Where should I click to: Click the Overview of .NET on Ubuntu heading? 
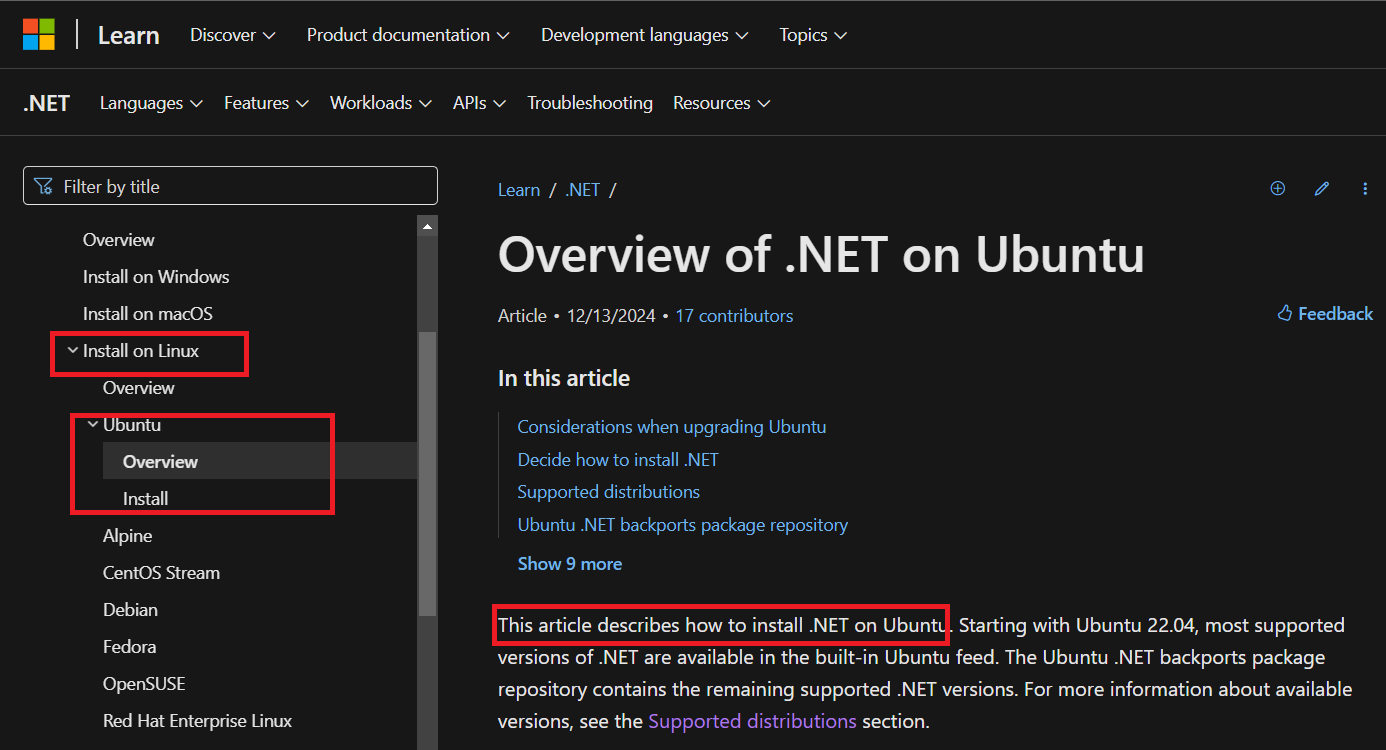click(x=821, y=255)
